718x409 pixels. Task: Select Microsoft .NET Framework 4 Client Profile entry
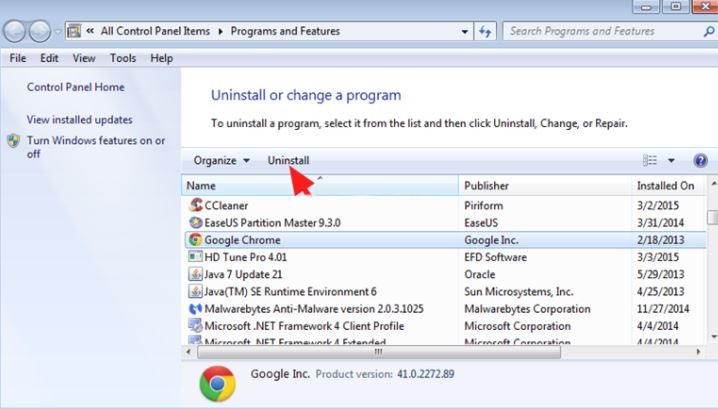tap(304, 326)
